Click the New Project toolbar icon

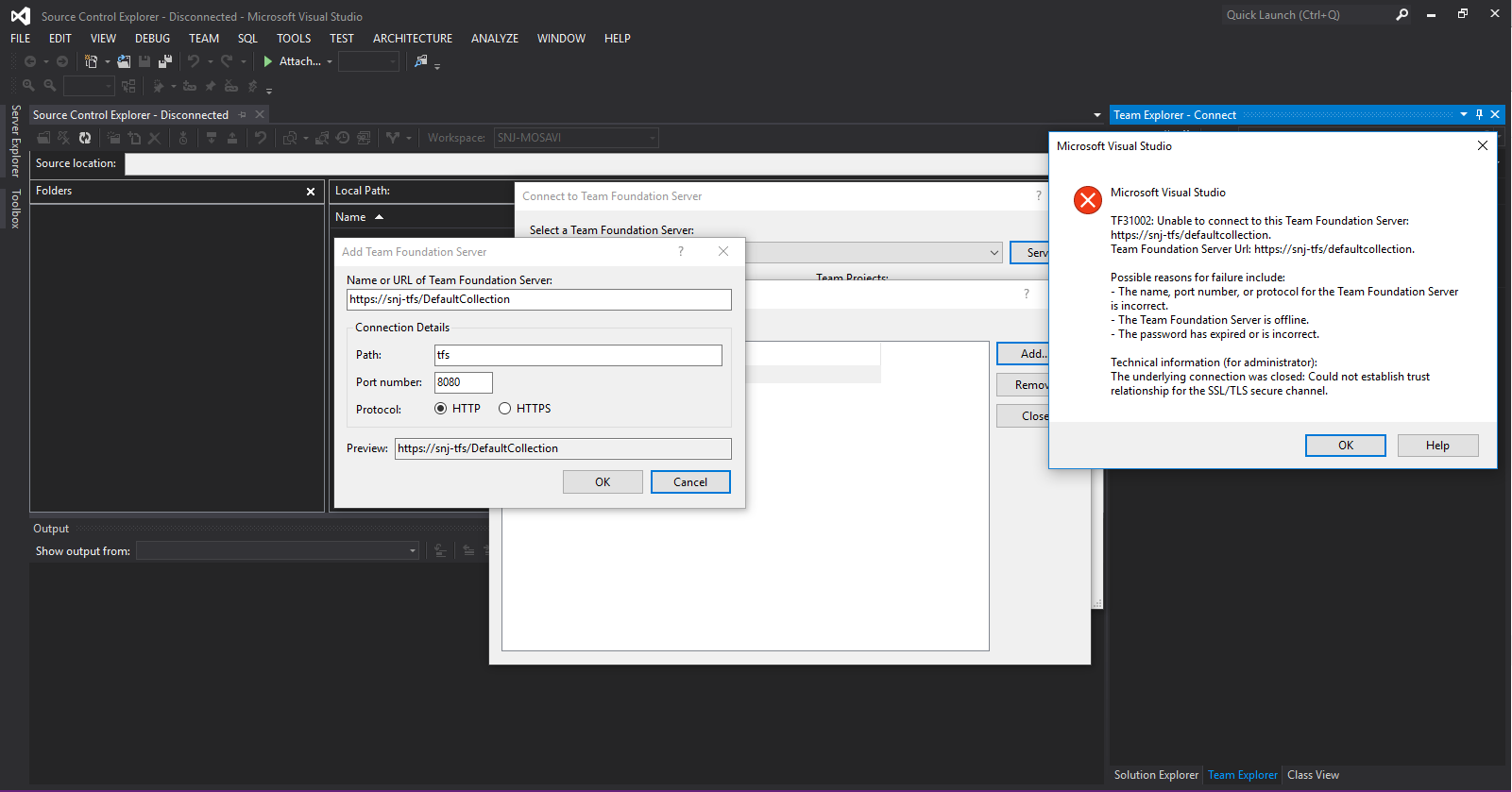91,61
